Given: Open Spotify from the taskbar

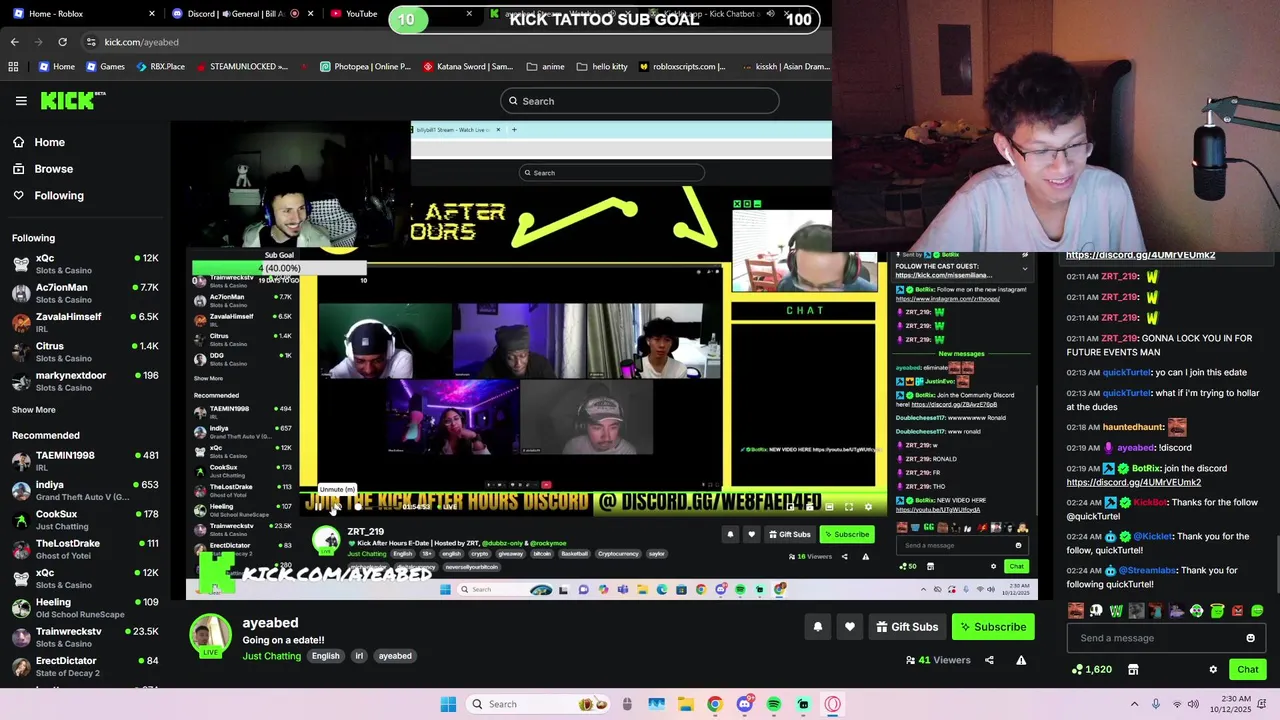Looking at the screenshot, I should pyautogui.click(x=774, y=704).
